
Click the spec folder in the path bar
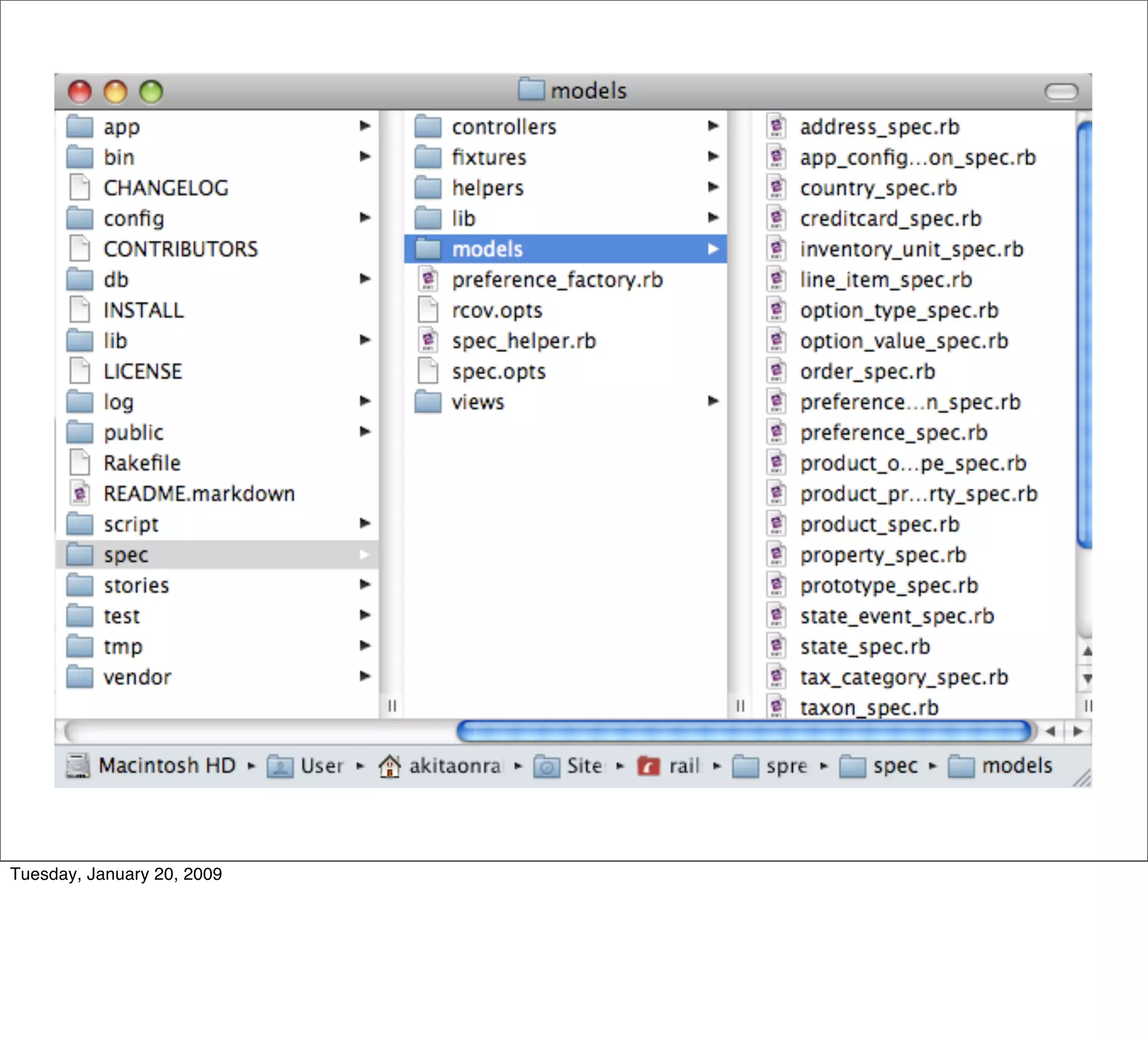coord(895,765)
